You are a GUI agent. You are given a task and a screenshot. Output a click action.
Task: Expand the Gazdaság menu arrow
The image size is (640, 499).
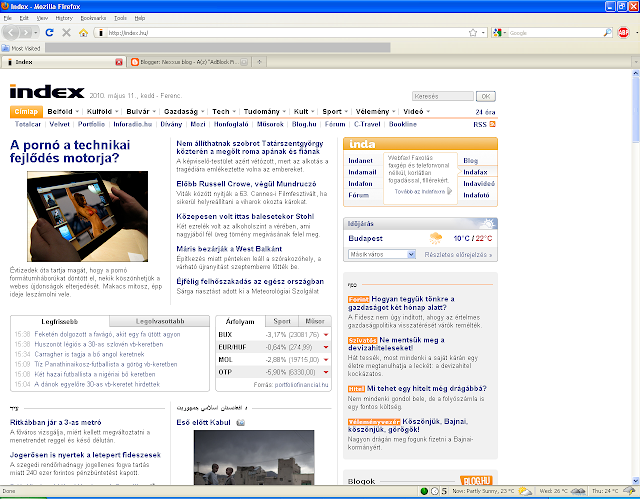[202, 111]
